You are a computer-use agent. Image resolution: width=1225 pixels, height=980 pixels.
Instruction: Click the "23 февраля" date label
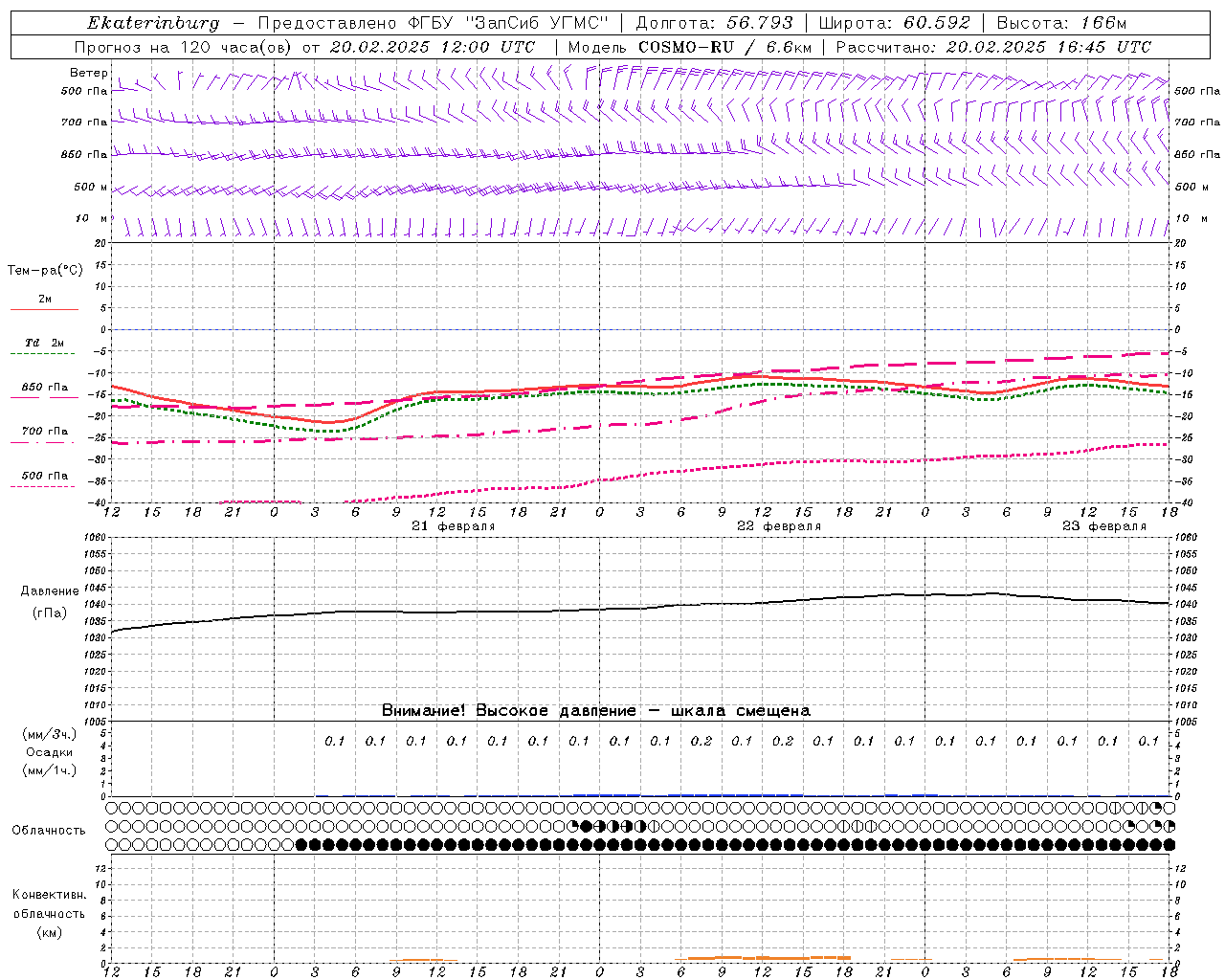(1104, 526)
